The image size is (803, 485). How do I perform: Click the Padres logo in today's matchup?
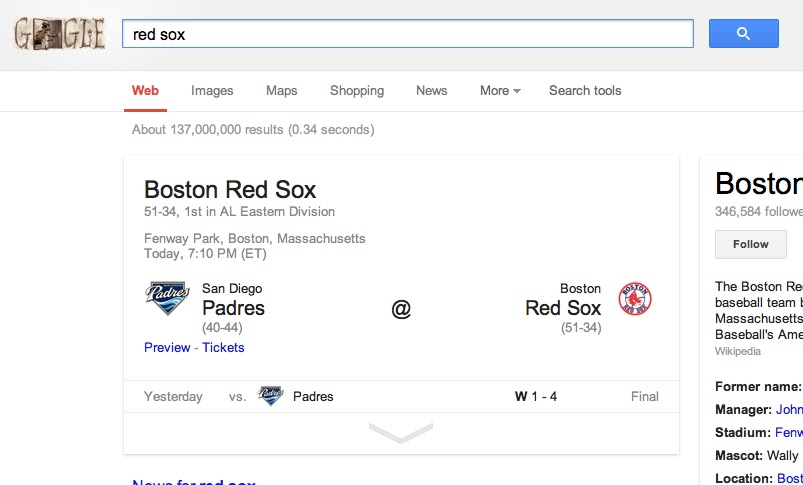(x=167, y=298)
